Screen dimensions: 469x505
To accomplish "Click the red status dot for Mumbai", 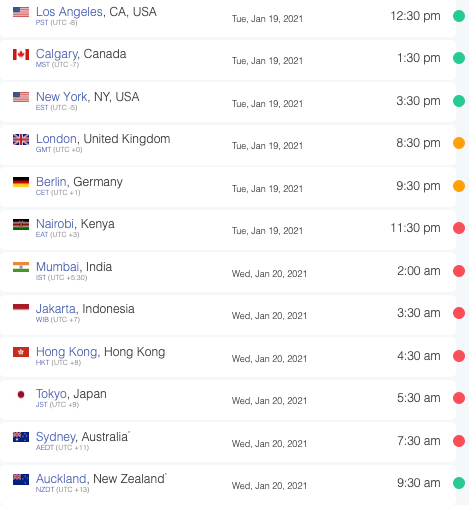I will [459, 271].
